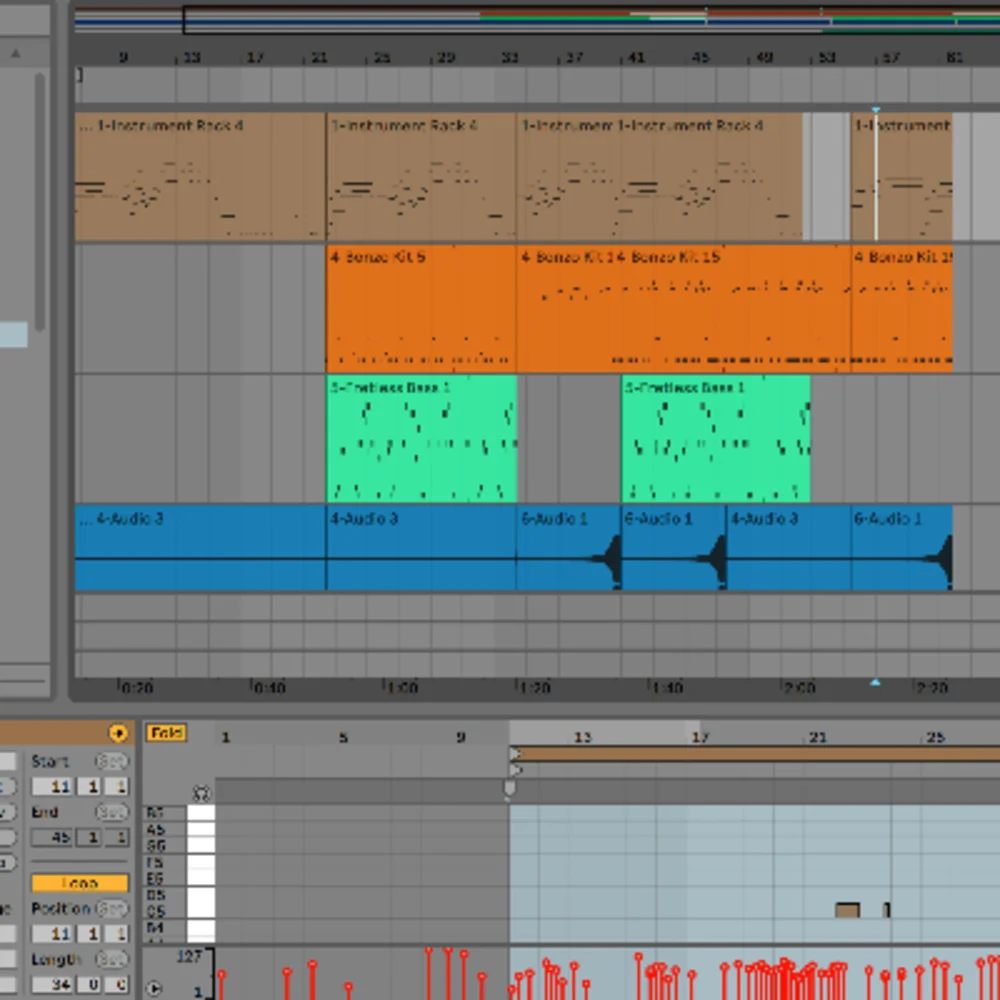The width and height of the screenshot is (1000, 1000).
Task: Click the Start bars field showing 11
Action: pos(52,786)
